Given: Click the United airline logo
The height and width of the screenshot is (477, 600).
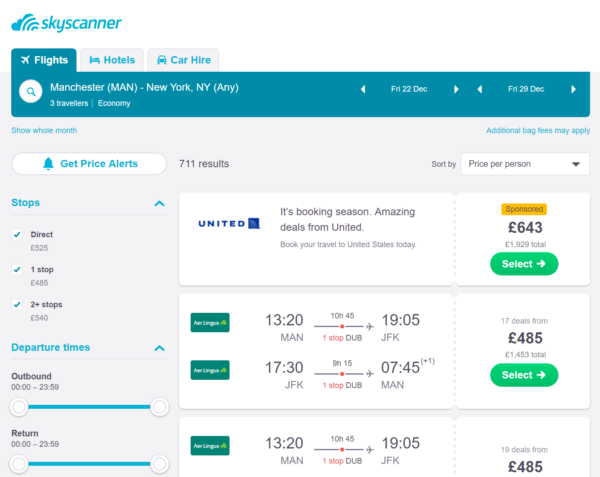Looking at the screenshot, I should 229,223.
